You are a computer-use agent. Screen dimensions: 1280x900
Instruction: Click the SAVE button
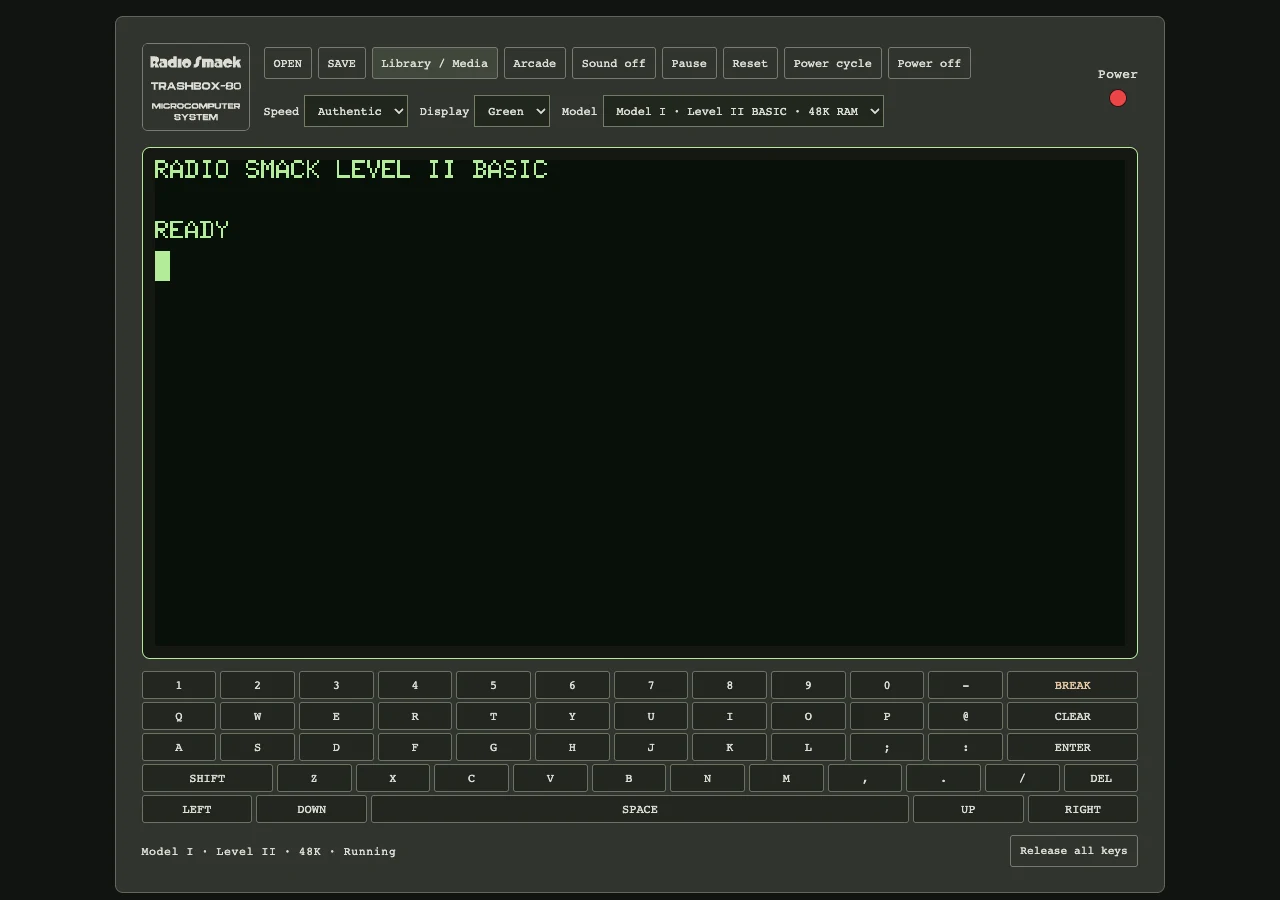point(342,63)
